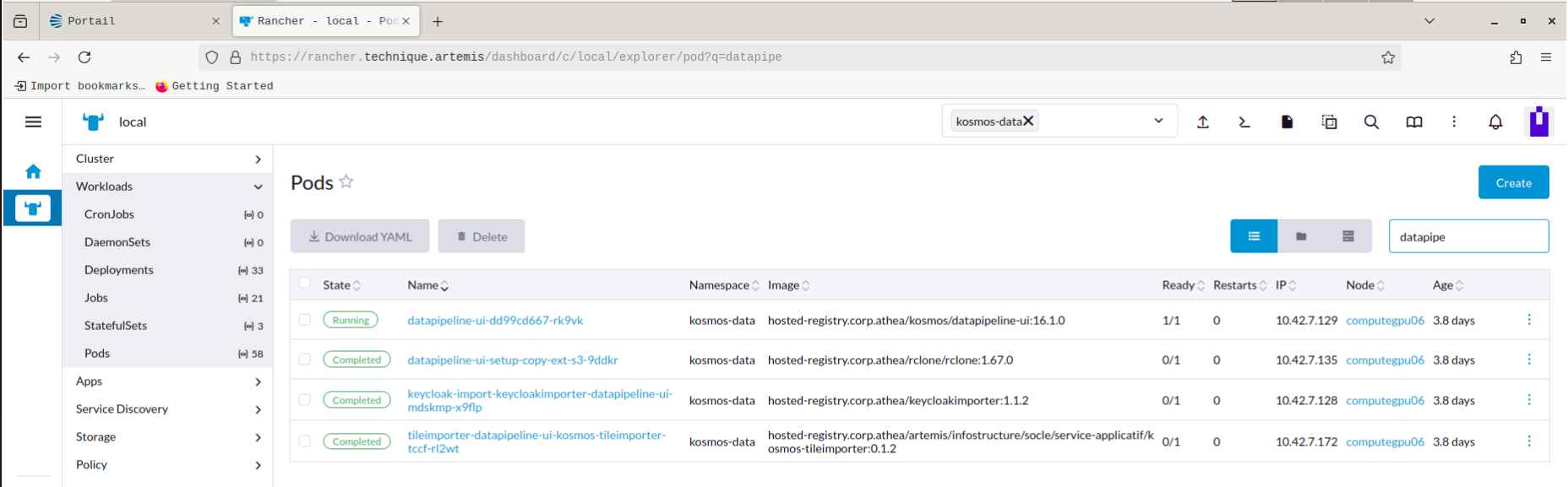This screenshot has height=487, width=1568.
Task: Open actions menu for datapipeline-ui-dd99cd667-rk9vk row
Action: tap(1529, 320)
